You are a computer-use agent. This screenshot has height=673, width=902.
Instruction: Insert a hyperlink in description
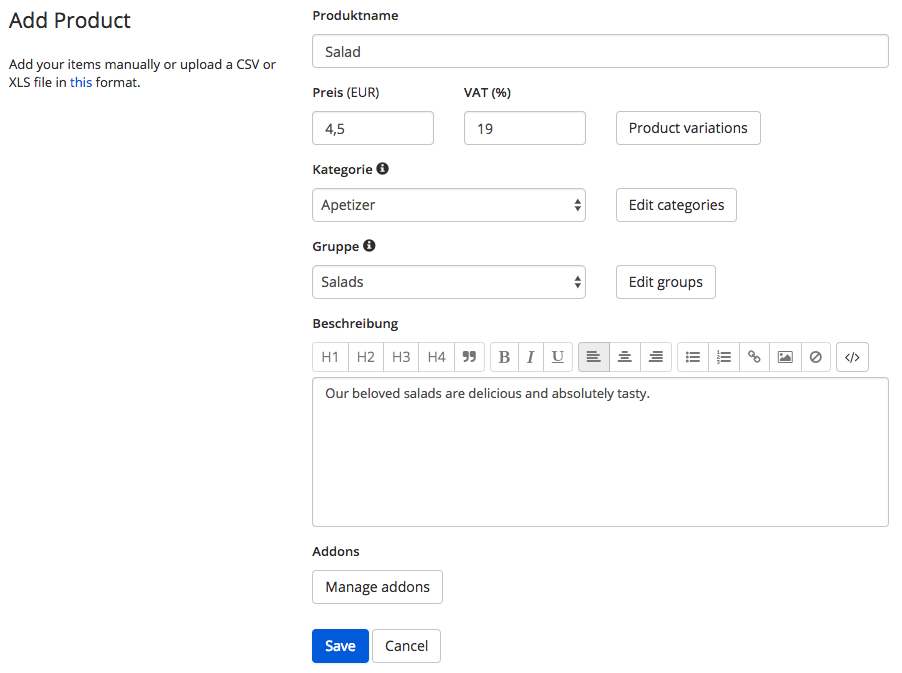(754, 357)
